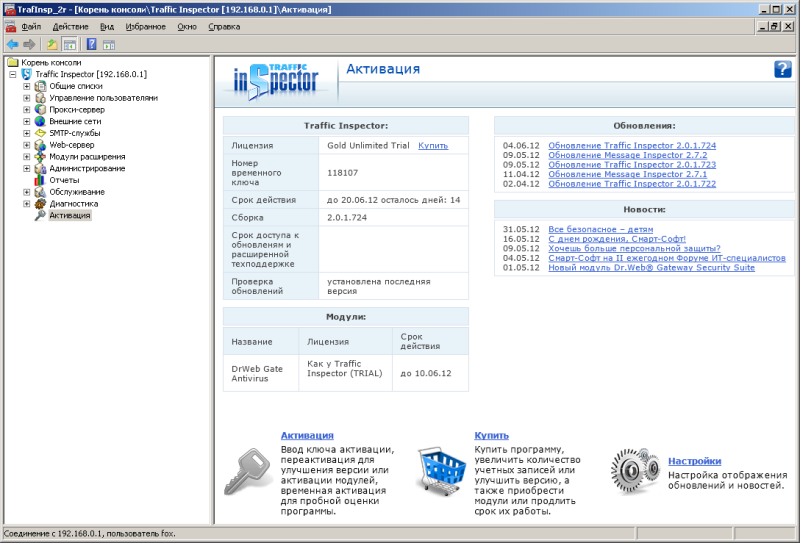Open the Действие menu
The image size is (800, 543).
coord(70,27)
